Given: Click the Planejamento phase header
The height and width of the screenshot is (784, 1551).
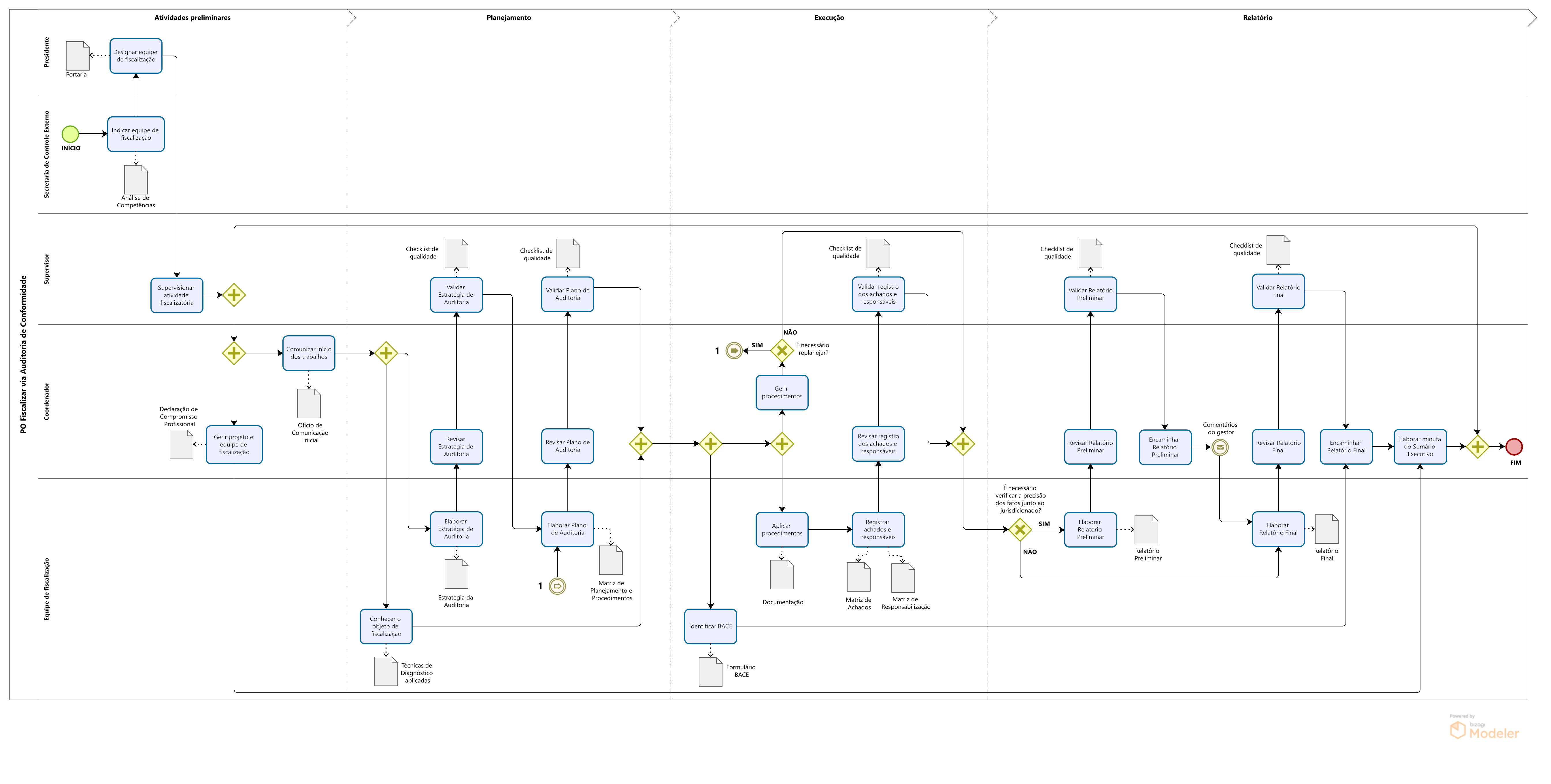Looking at the screenshot, I should 509,18.
